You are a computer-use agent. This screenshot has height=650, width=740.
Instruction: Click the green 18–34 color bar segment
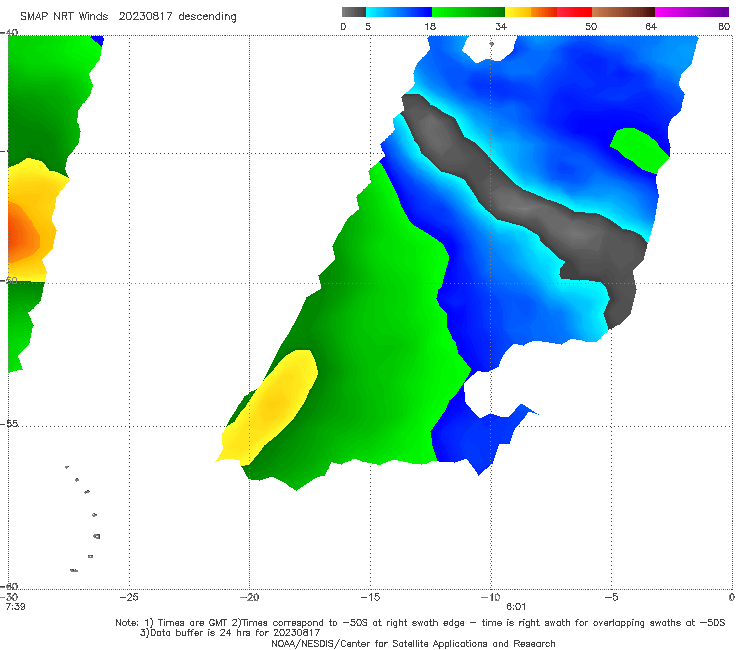pos(468,12)
